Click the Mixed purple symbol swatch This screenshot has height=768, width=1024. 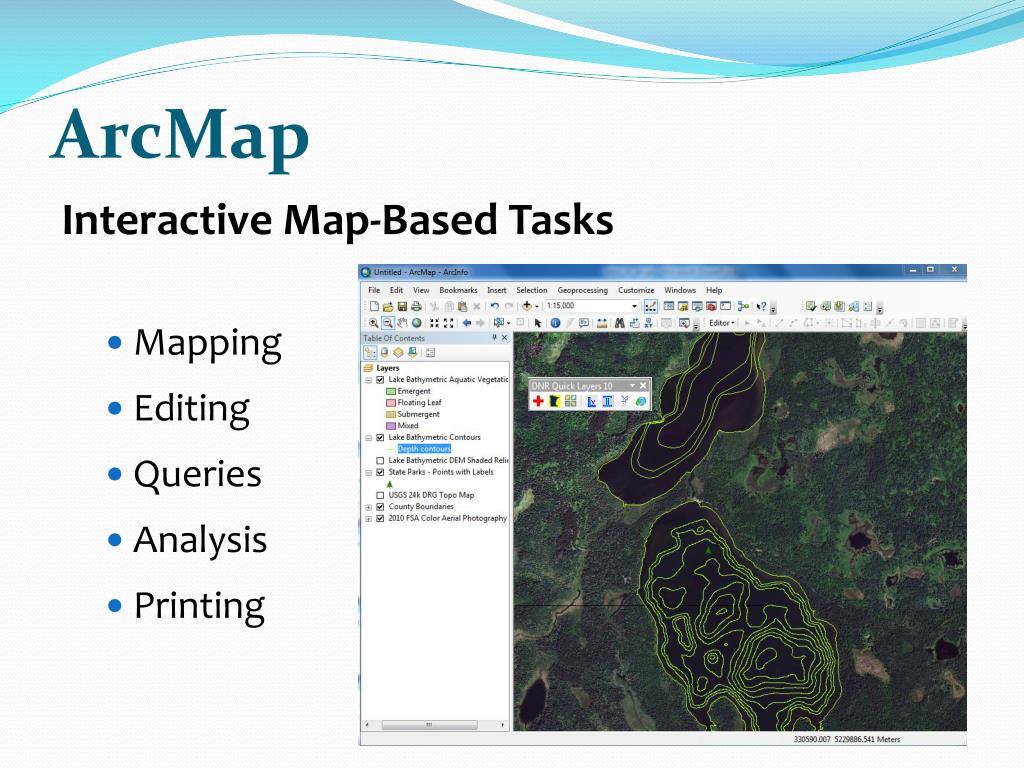pyautogui.click(x=391, y=426)
